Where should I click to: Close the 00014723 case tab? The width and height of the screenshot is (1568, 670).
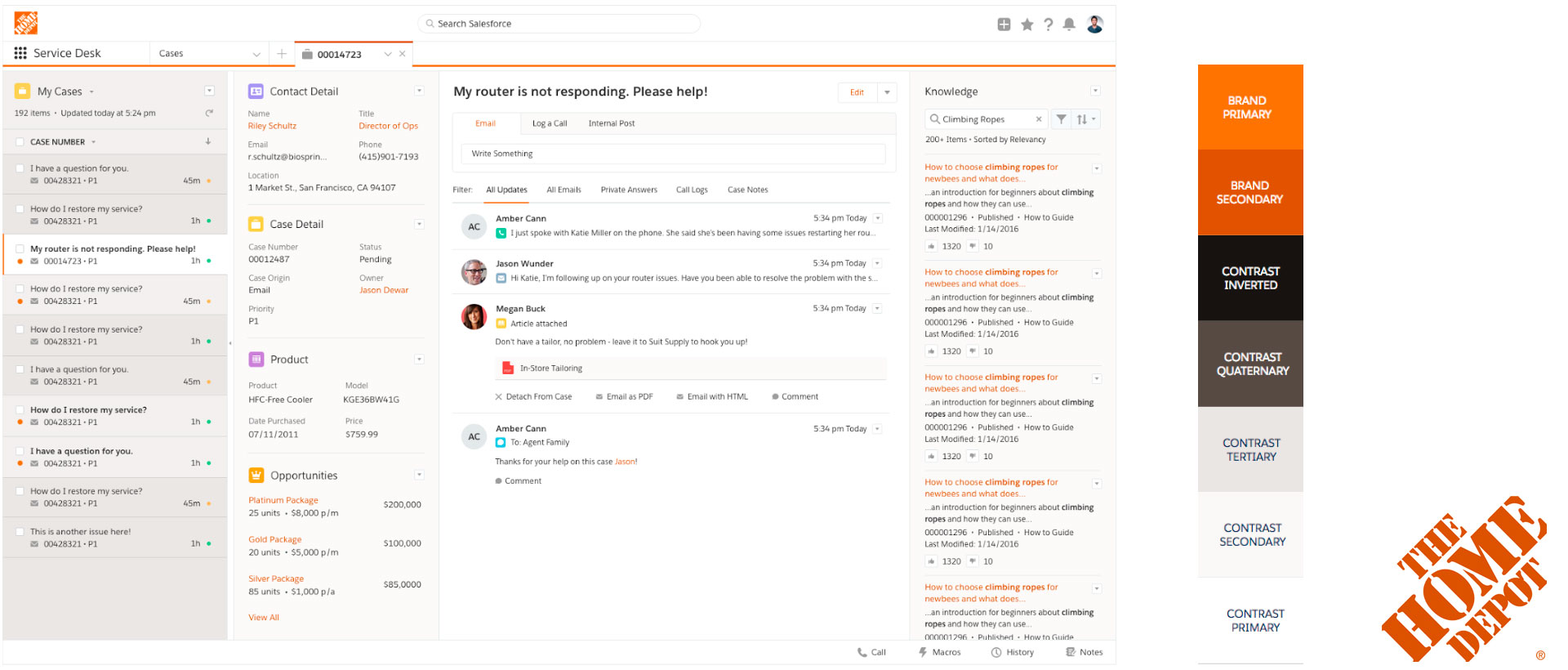[403, 54]
